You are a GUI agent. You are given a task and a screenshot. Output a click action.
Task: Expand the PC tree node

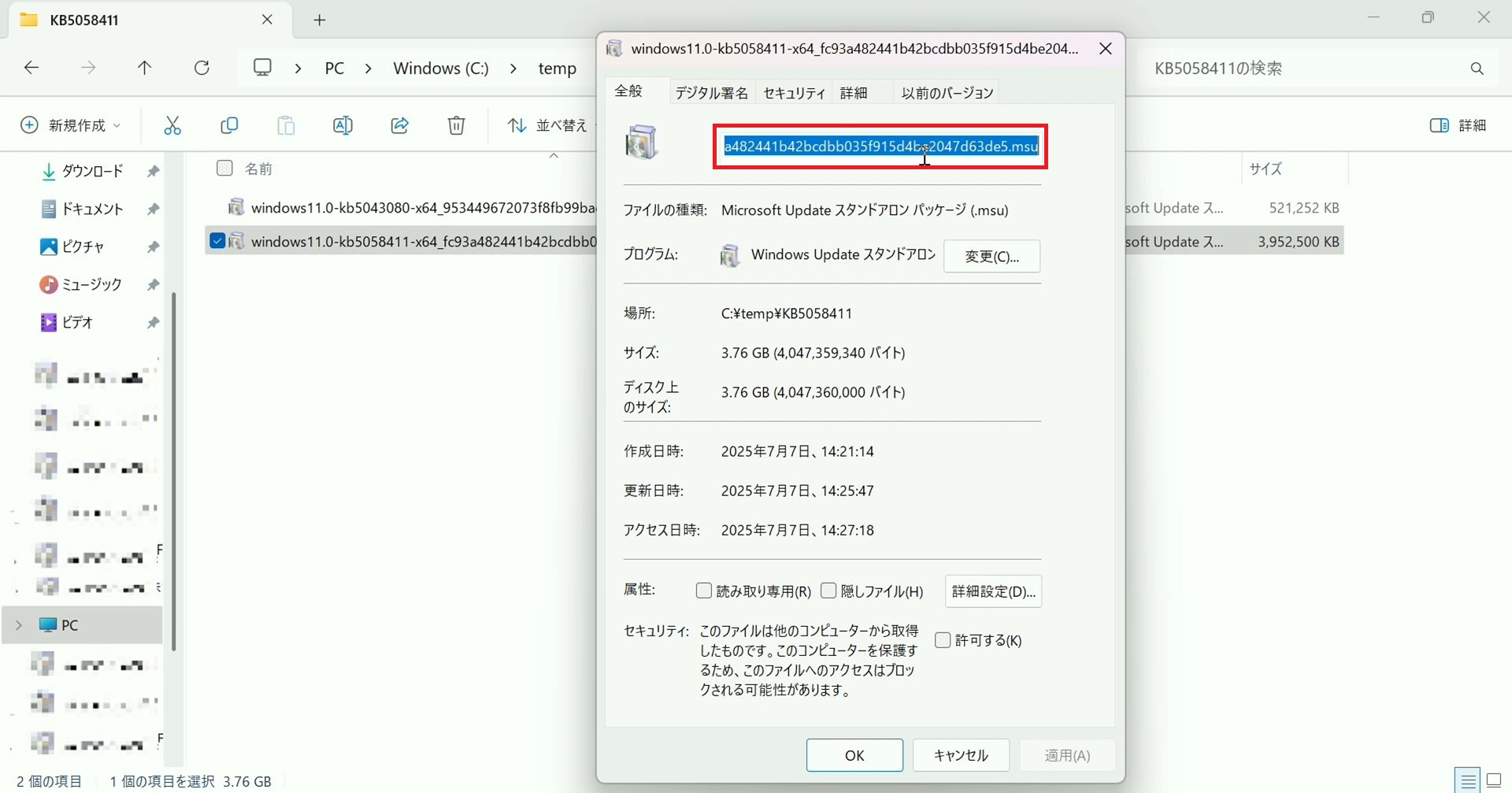(x=19, y=625)
